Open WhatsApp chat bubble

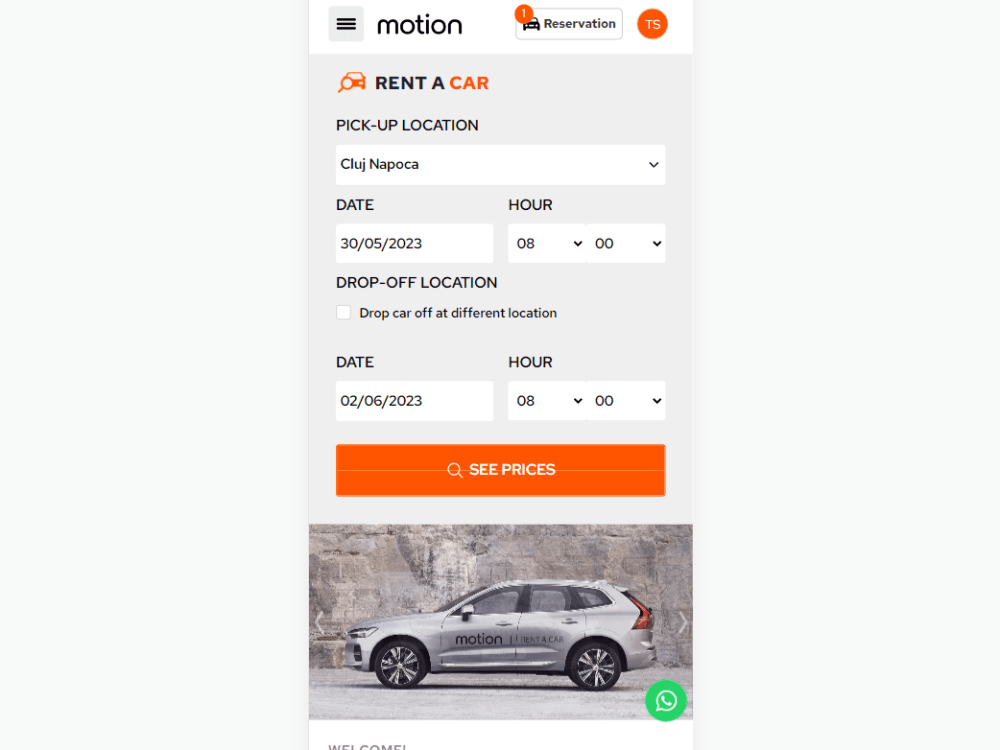click(666, 701)
